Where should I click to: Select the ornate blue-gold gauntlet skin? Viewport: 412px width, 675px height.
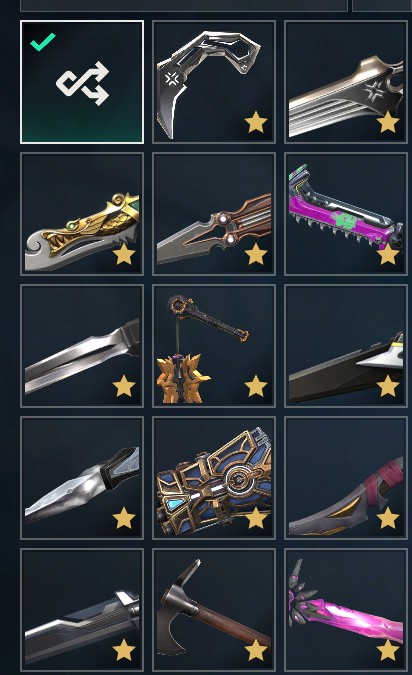(214, 478)
